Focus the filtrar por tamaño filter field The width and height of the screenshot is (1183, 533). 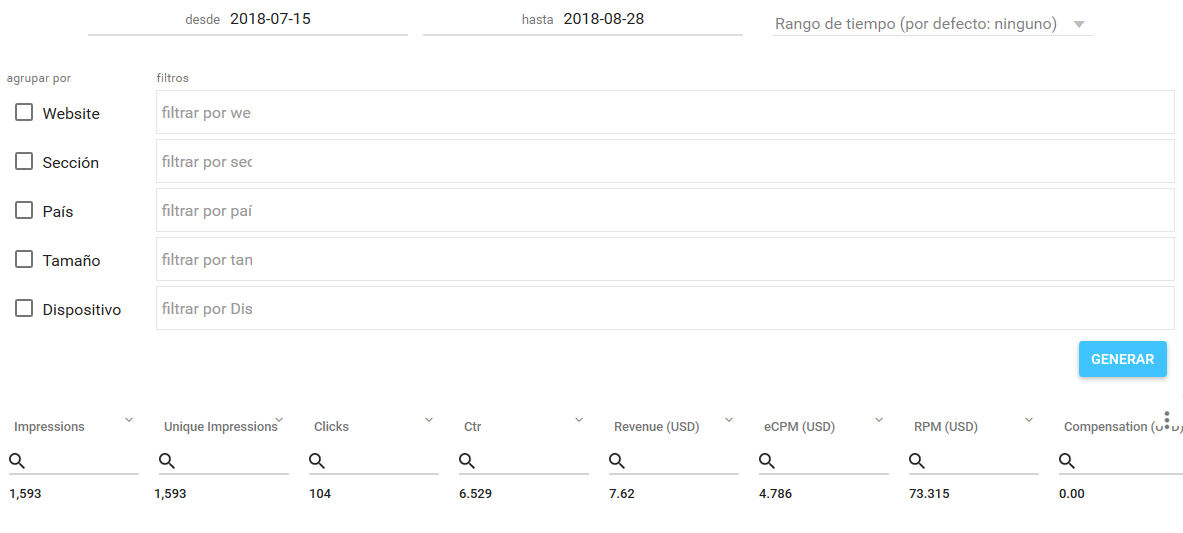(664, 260)
